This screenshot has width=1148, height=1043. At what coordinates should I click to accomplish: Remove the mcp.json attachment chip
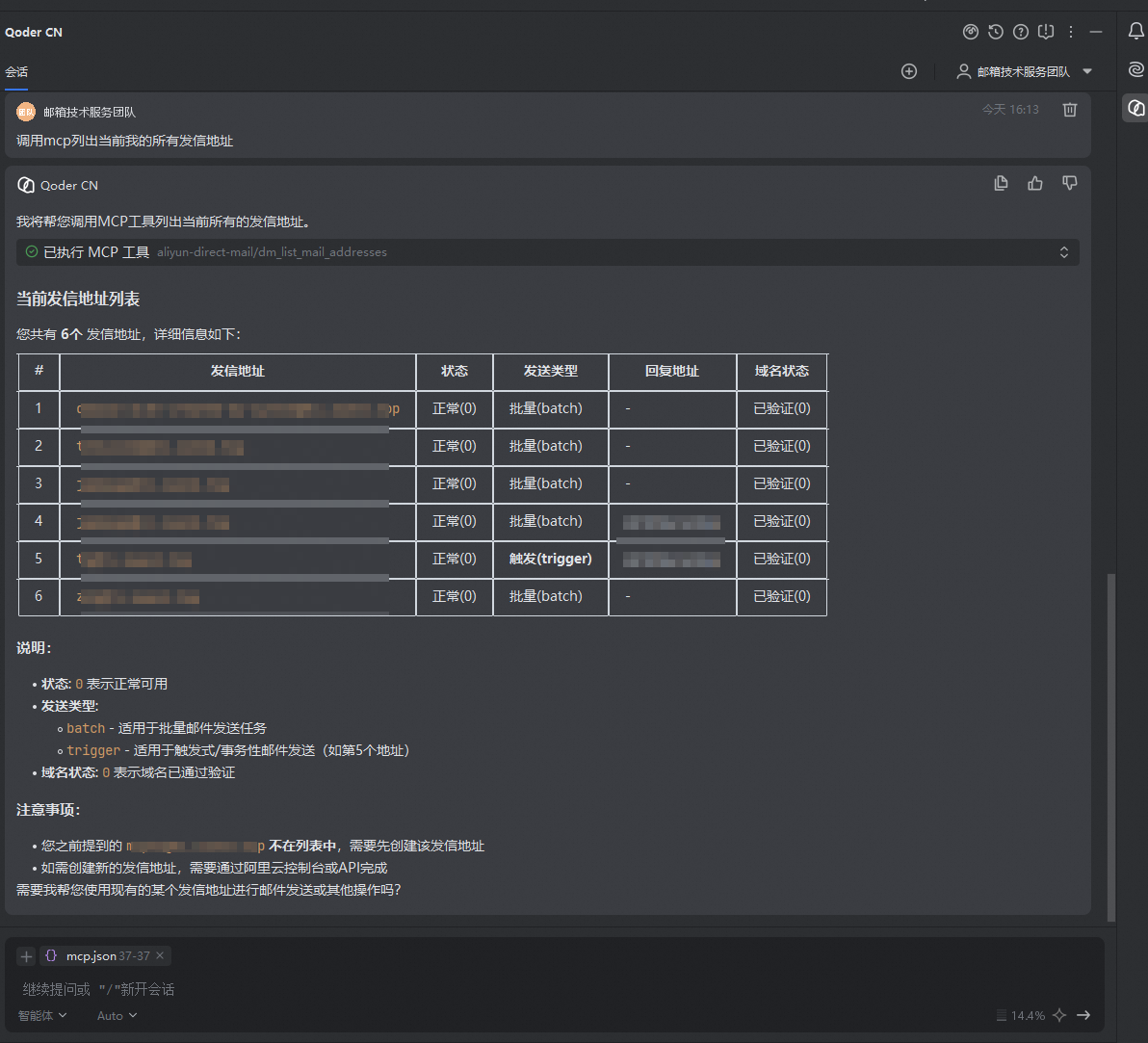coord(160,955)
